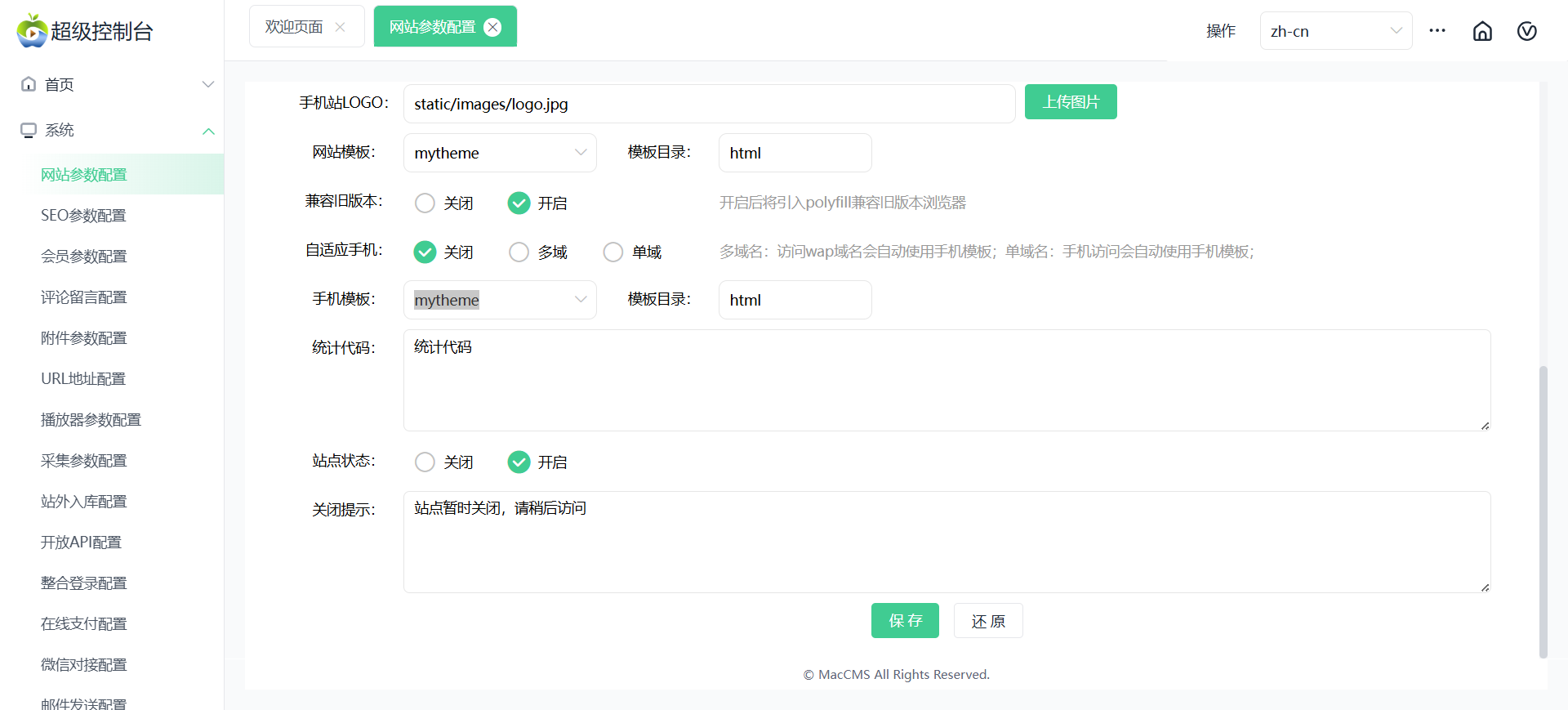Open 在线支付配置 in the sidebar
Image resolution: width=1568 pixels, height=710 pixels.
[x=112, y=623]
